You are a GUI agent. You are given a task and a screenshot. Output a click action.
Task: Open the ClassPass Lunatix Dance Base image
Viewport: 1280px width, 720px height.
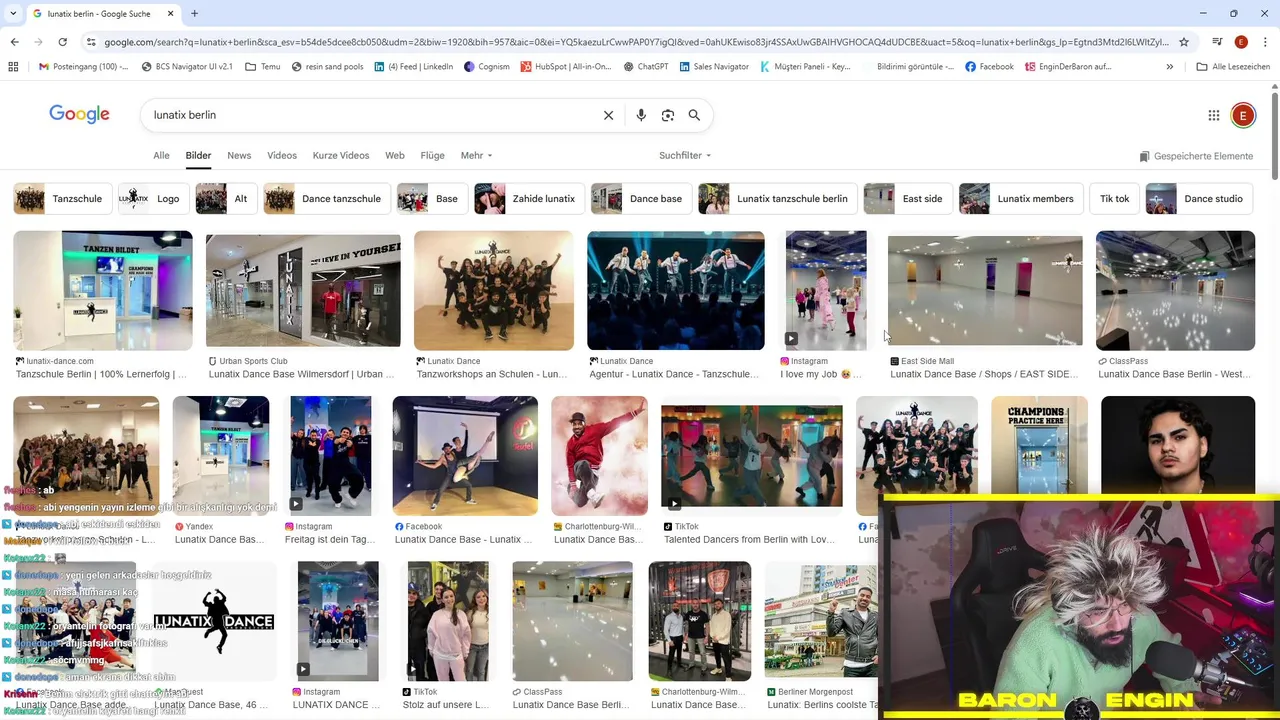(1175, 291)
